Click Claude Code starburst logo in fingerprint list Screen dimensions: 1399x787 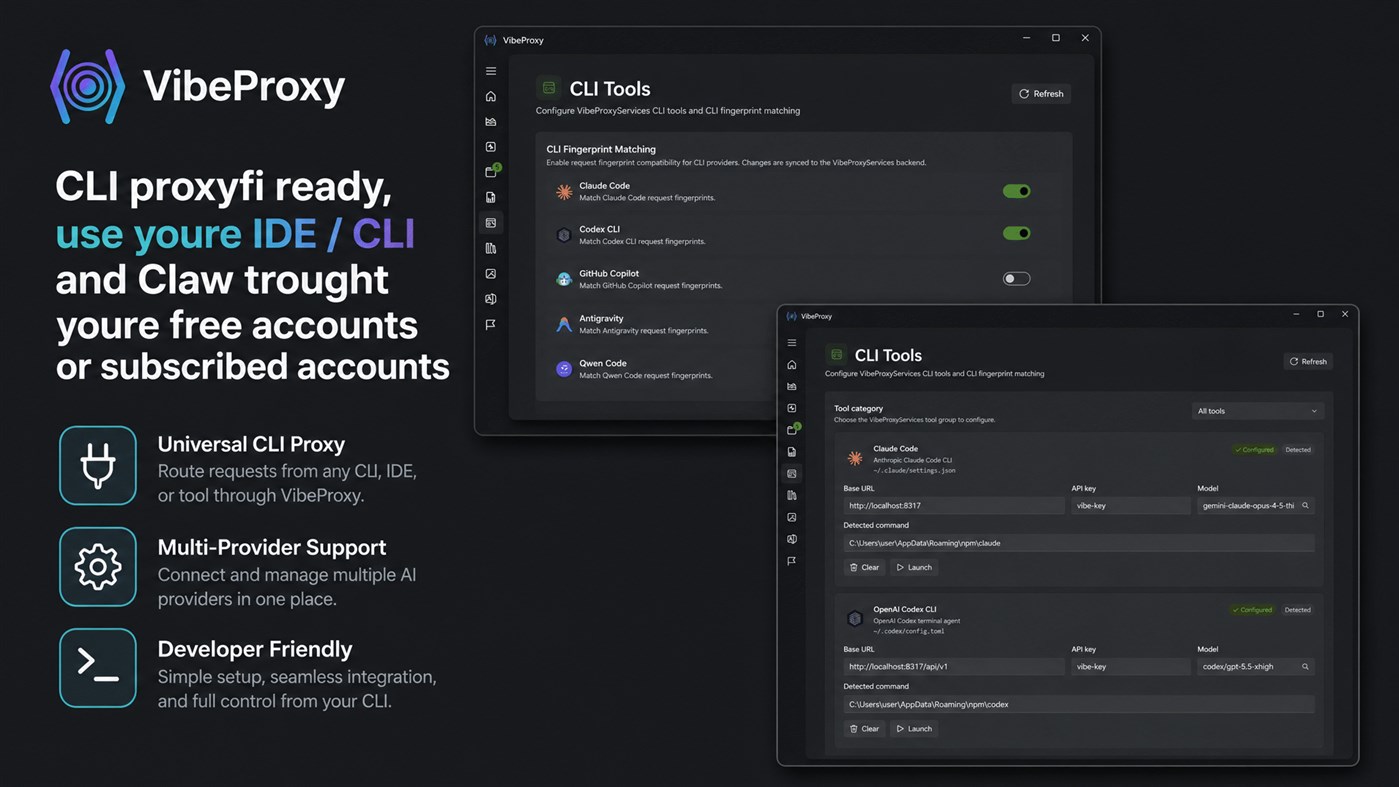564,192
